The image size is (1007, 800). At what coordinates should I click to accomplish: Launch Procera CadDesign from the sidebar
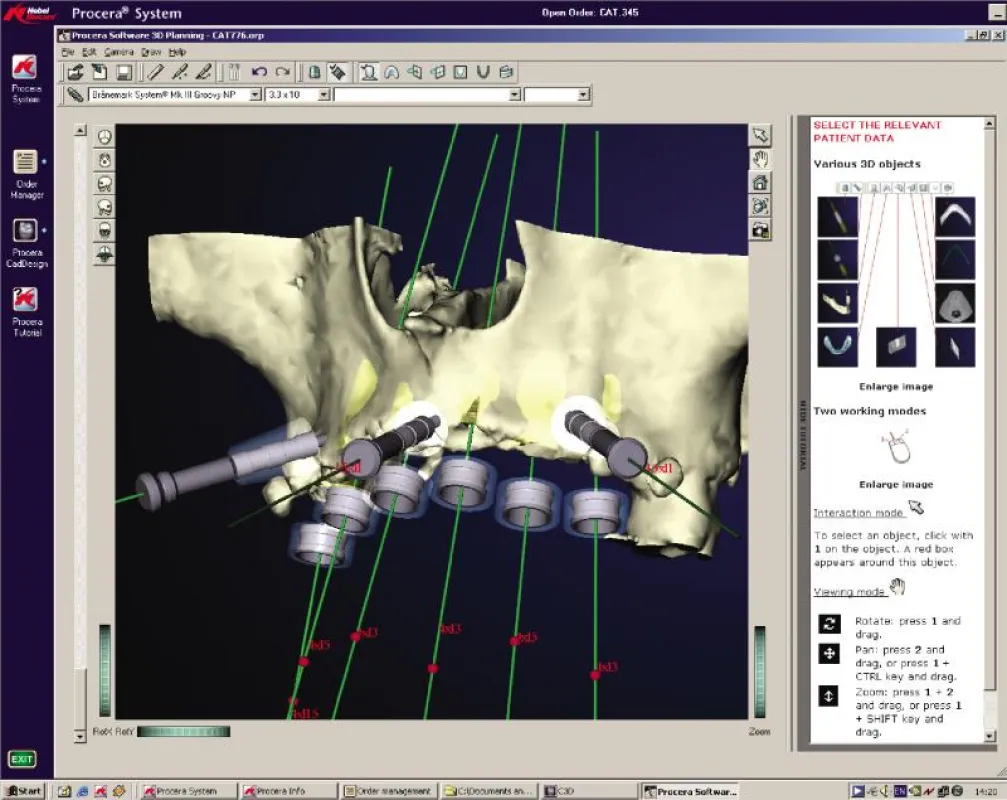coord(26,230)
